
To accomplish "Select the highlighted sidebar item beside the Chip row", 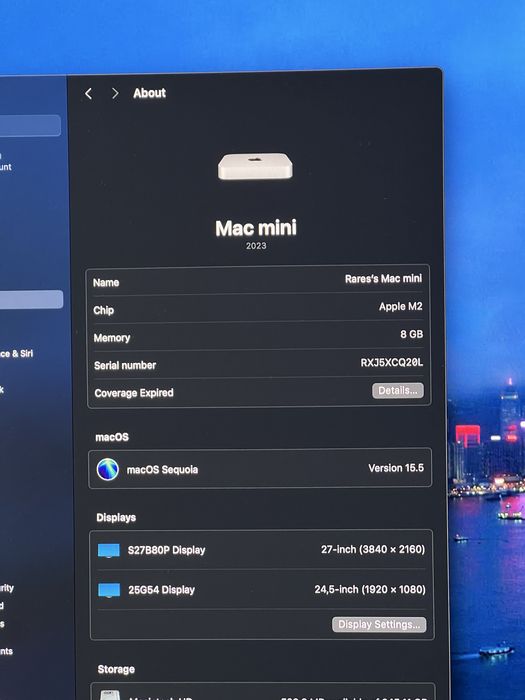I will click(x=31, y=299).
